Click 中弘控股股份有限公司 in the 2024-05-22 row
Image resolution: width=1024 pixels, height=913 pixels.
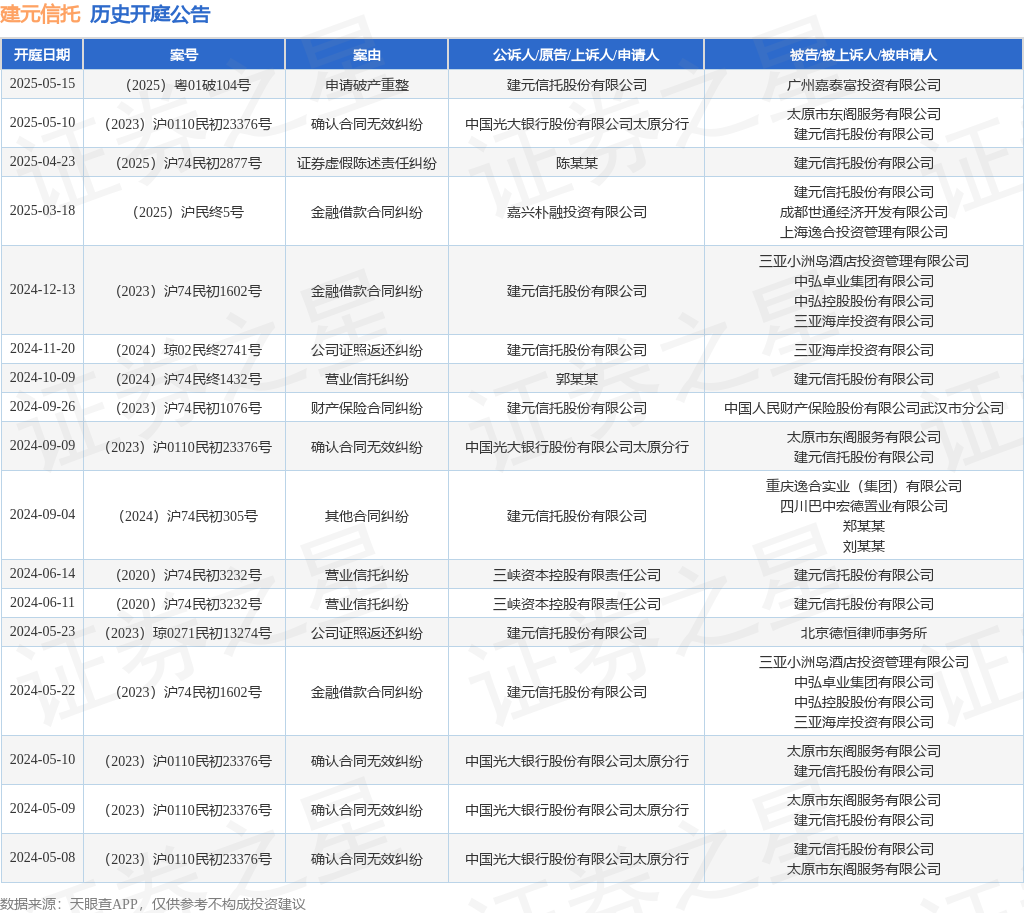(x=863, y=702)
